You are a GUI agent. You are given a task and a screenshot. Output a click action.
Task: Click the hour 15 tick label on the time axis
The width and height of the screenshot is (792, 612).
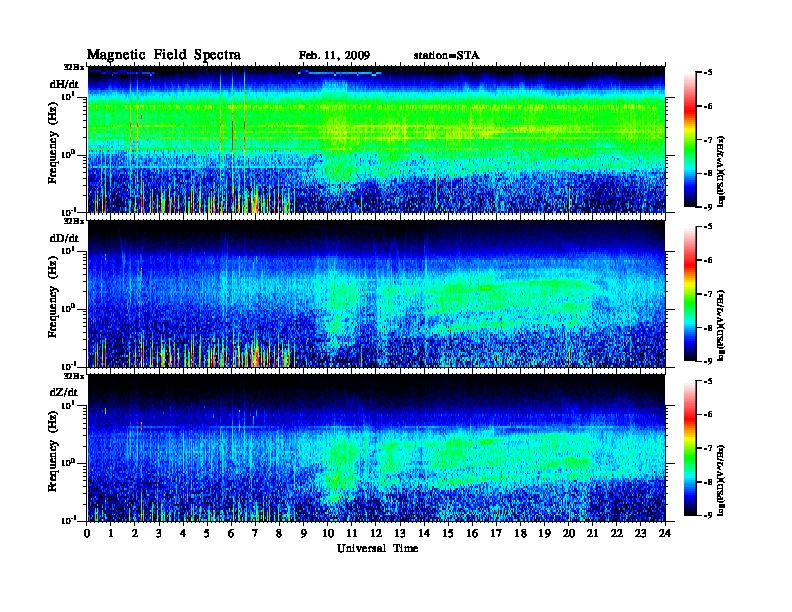point(448,533)
